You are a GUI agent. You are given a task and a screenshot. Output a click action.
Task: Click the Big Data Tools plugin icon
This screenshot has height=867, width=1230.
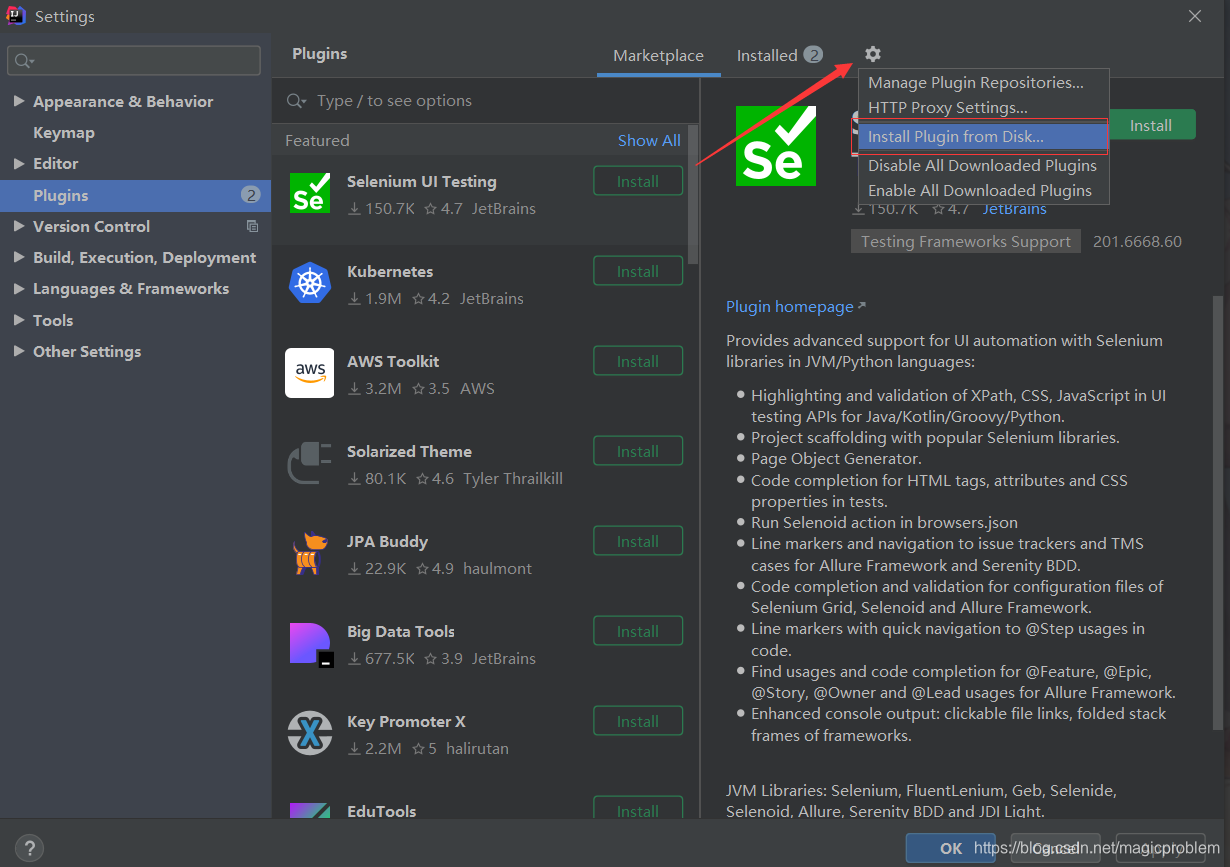tap(310, 644)
